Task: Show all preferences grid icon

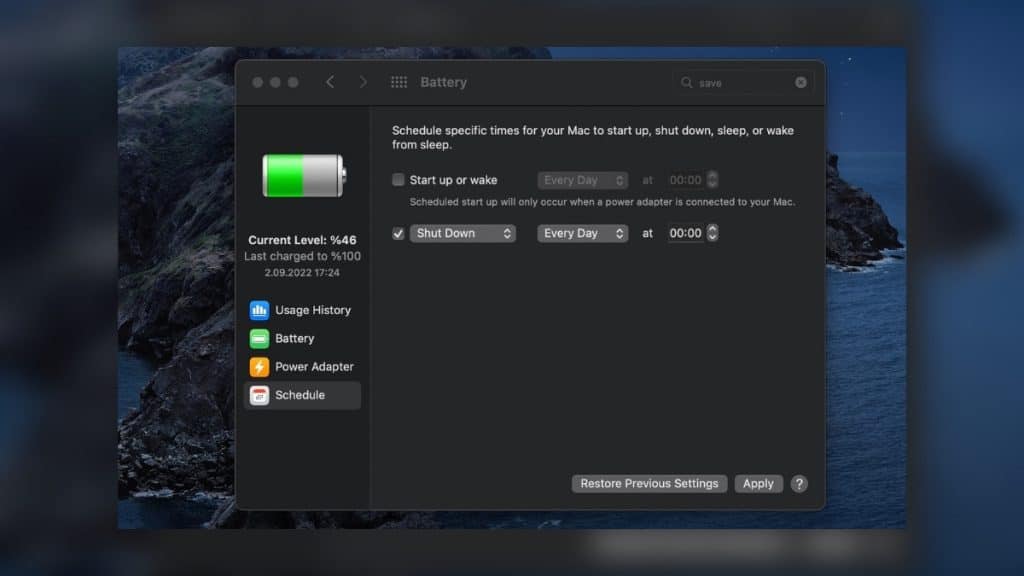Action: (x=399, y=82)
